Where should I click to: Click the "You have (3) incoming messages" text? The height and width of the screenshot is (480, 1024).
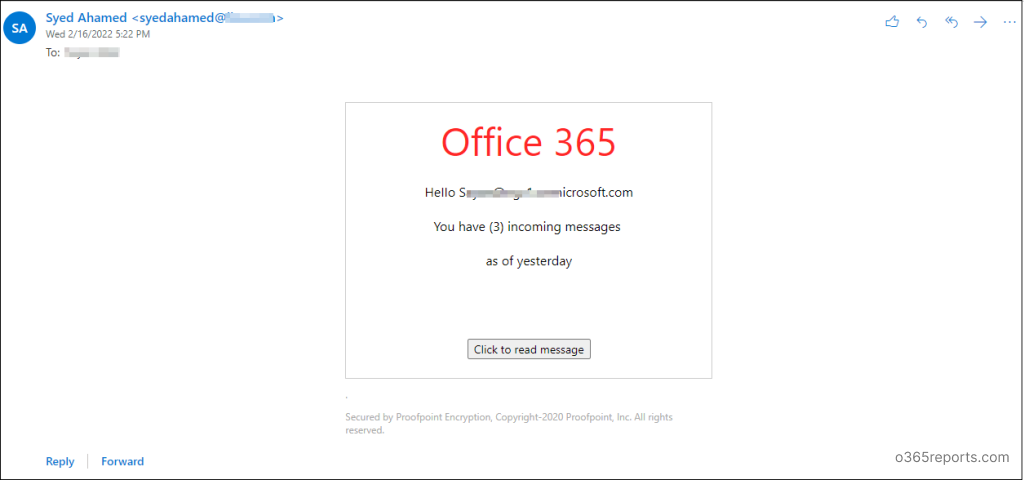(527, 227)
